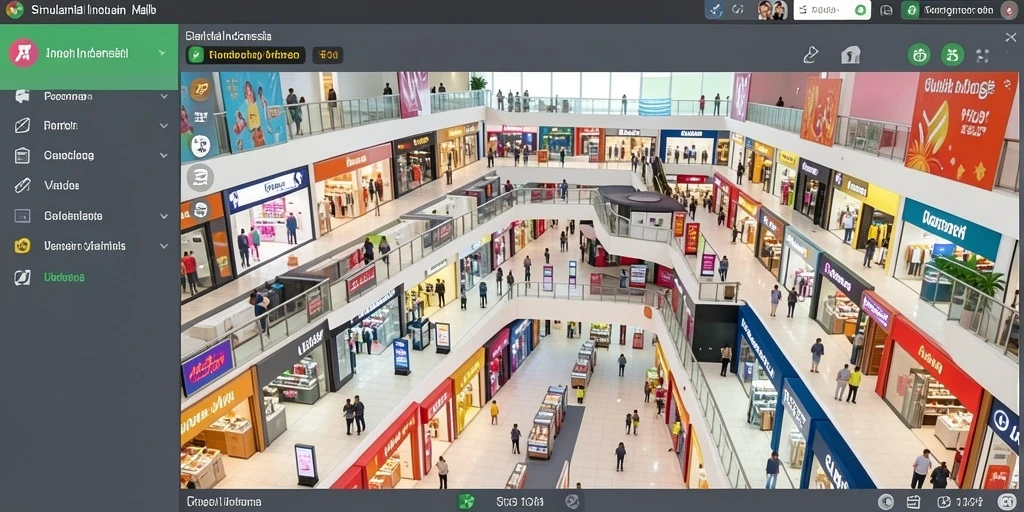Click the blue highlighted tool icon in the top bar

tap(714, 10)
